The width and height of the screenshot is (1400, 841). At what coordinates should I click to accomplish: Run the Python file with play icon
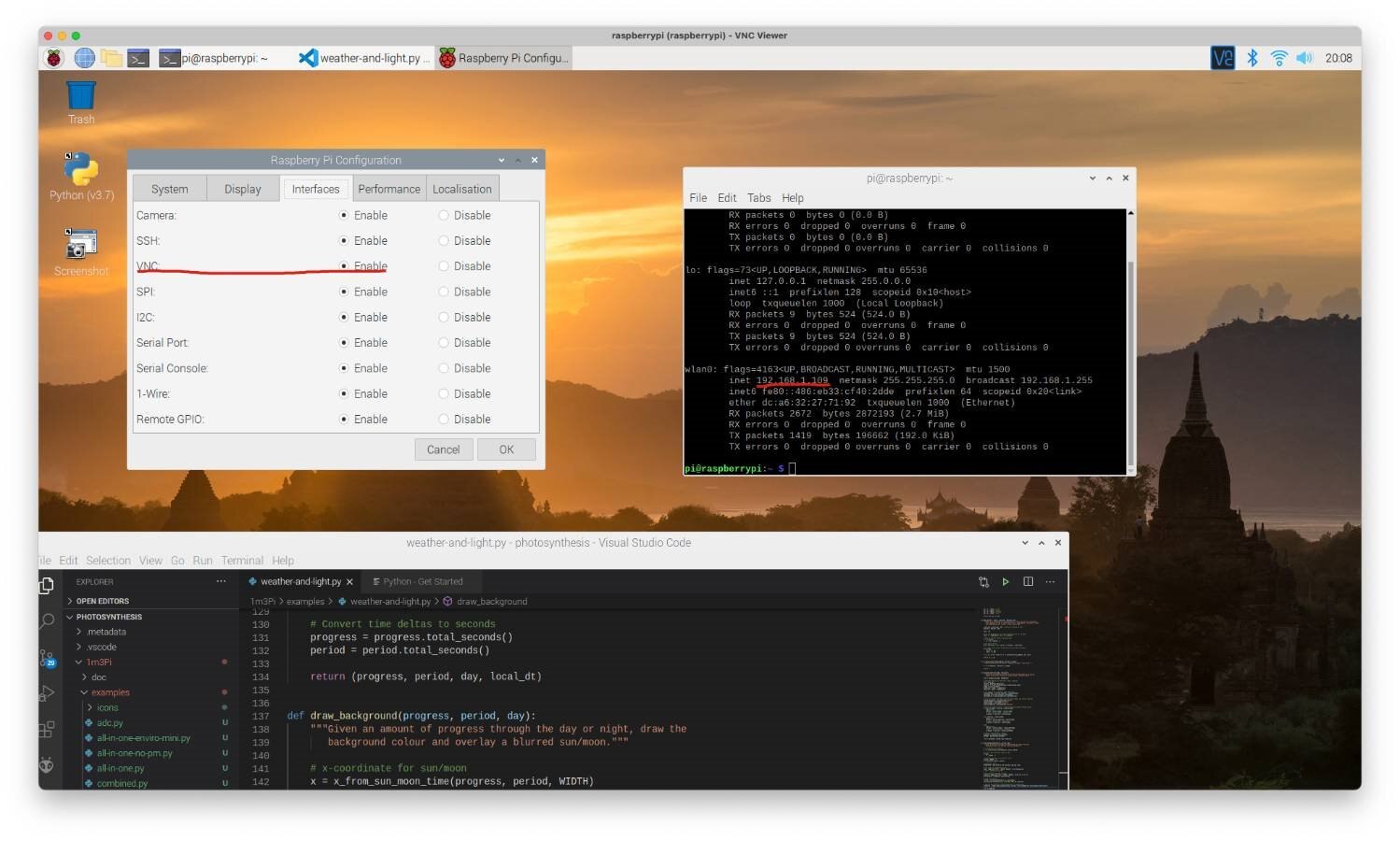point(1006,582)
